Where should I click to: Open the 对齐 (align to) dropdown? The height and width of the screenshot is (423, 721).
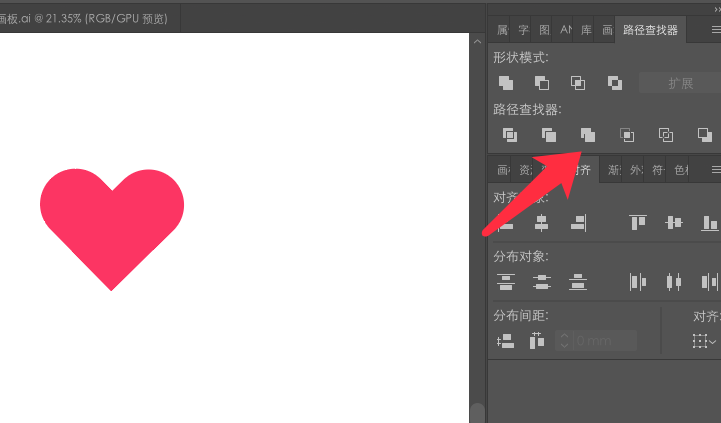point(704,341)
